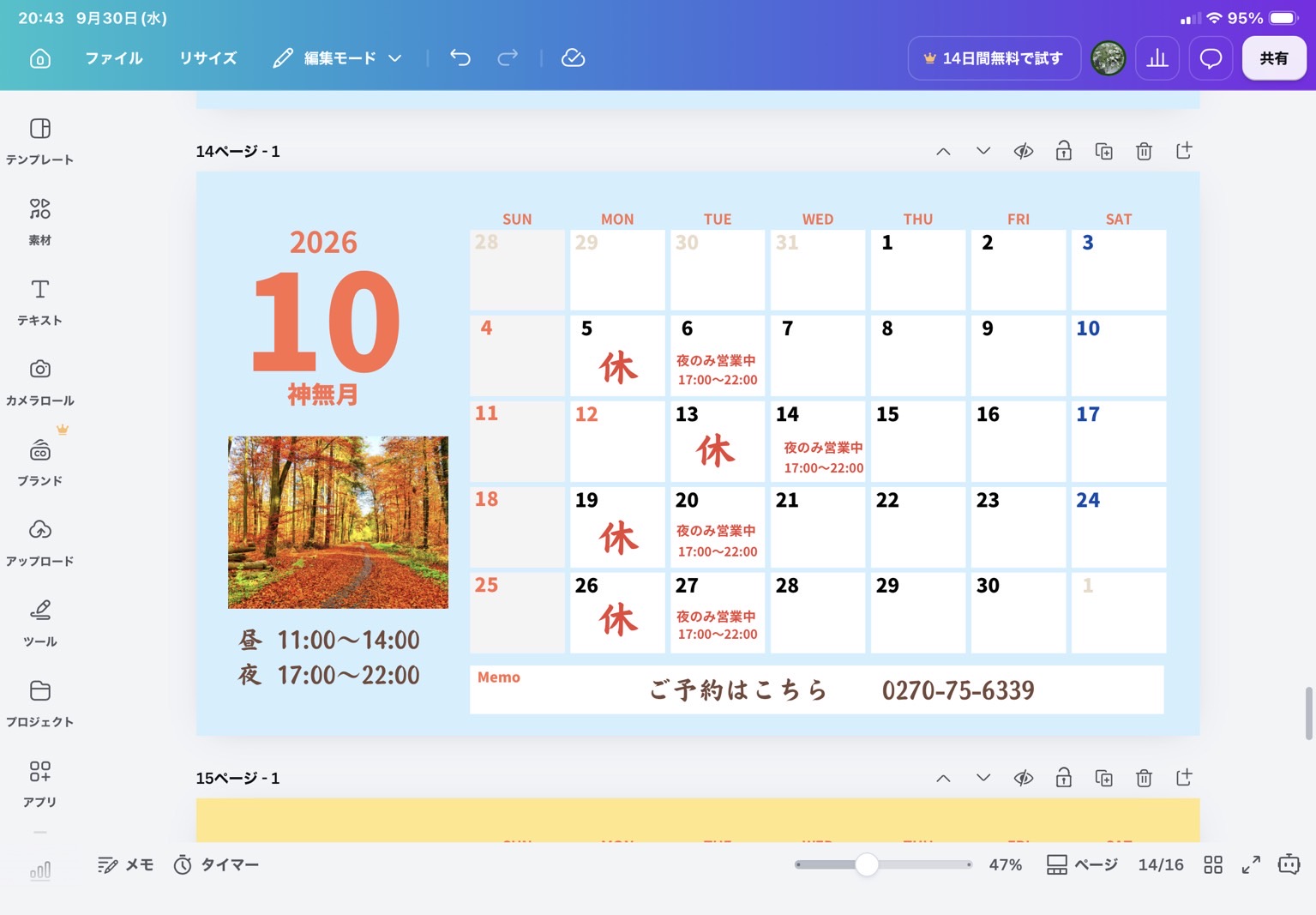The image size is (1316, 915).
Task: Open grid view of all pages
Action: coord(1213,864)
